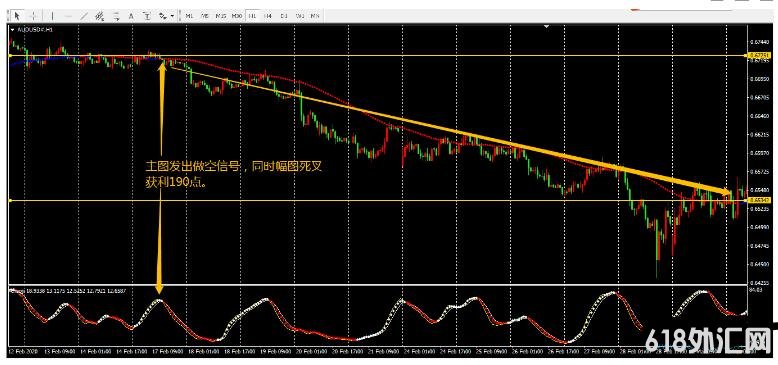Select the text label 'T' tool

point(147,16)
